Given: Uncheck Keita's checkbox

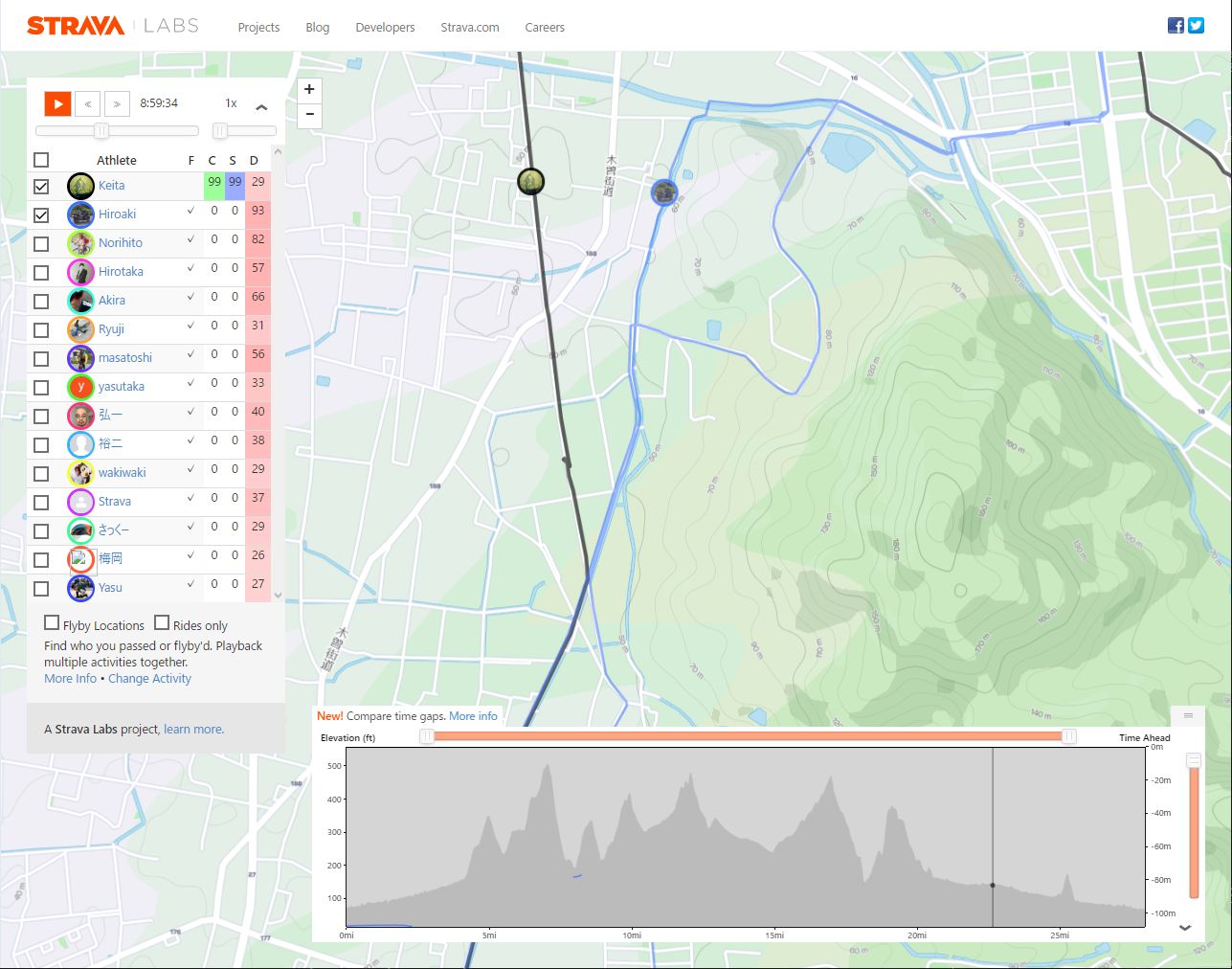Looking at the screenshot, I should click(41, 187).
